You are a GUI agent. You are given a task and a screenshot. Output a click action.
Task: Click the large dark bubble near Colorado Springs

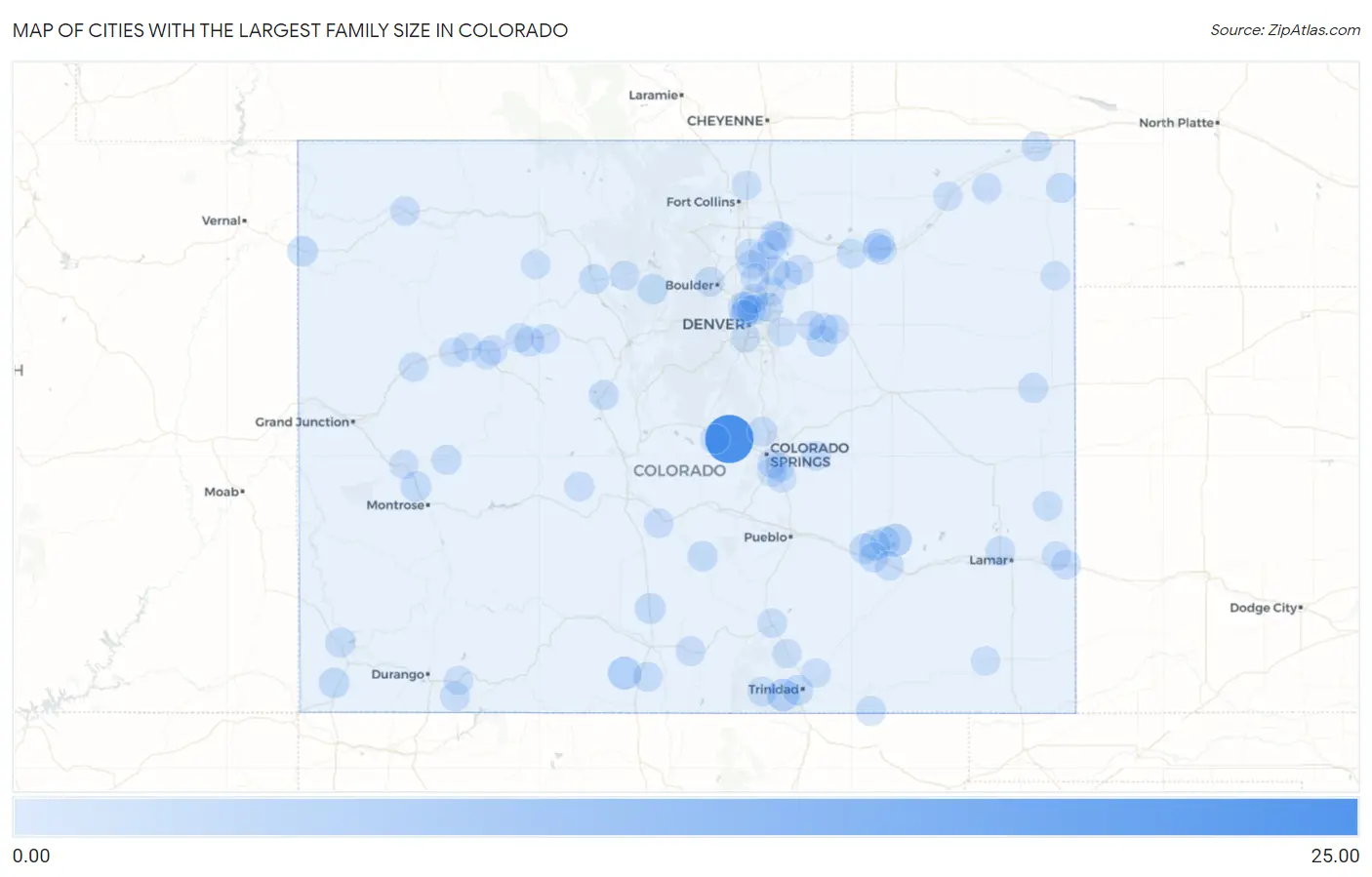[729, 438]
